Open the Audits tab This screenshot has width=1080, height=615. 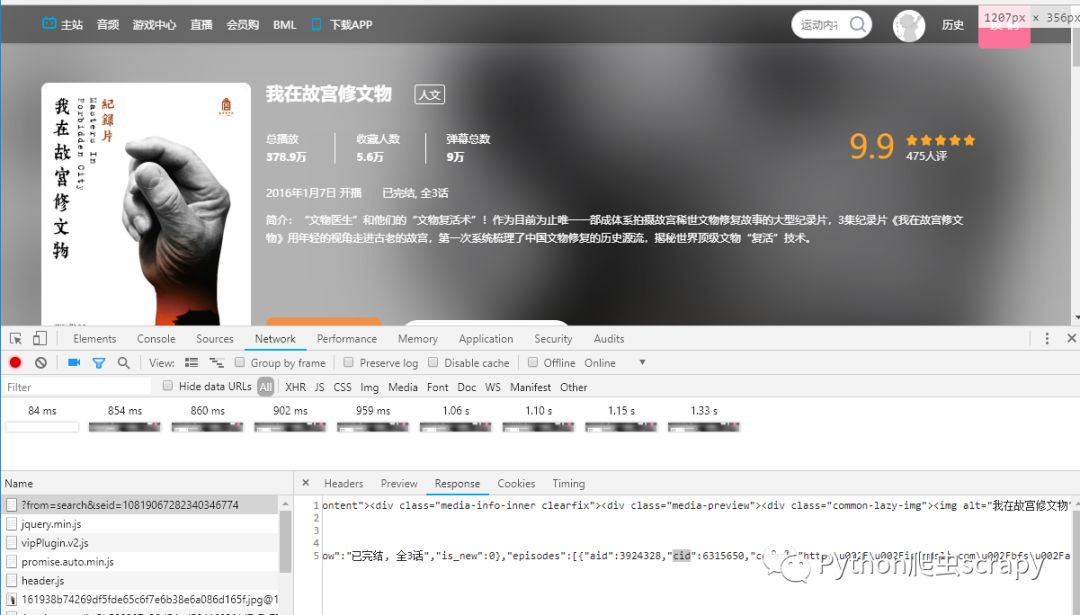pos(609,339)
